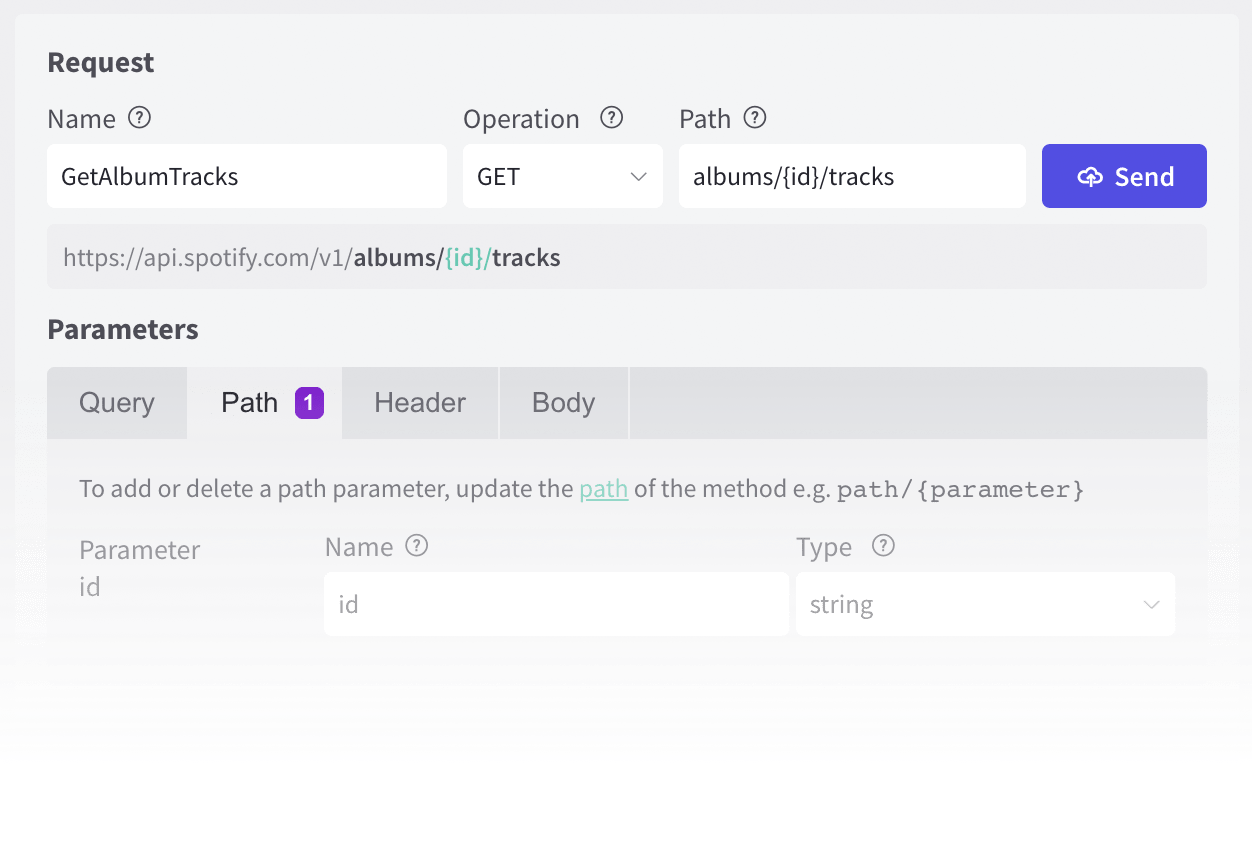The height and width of the screenshot is (848, 1252).
Task: Click the albums/{id}/tracks path input
Action: tap(851, 177)
